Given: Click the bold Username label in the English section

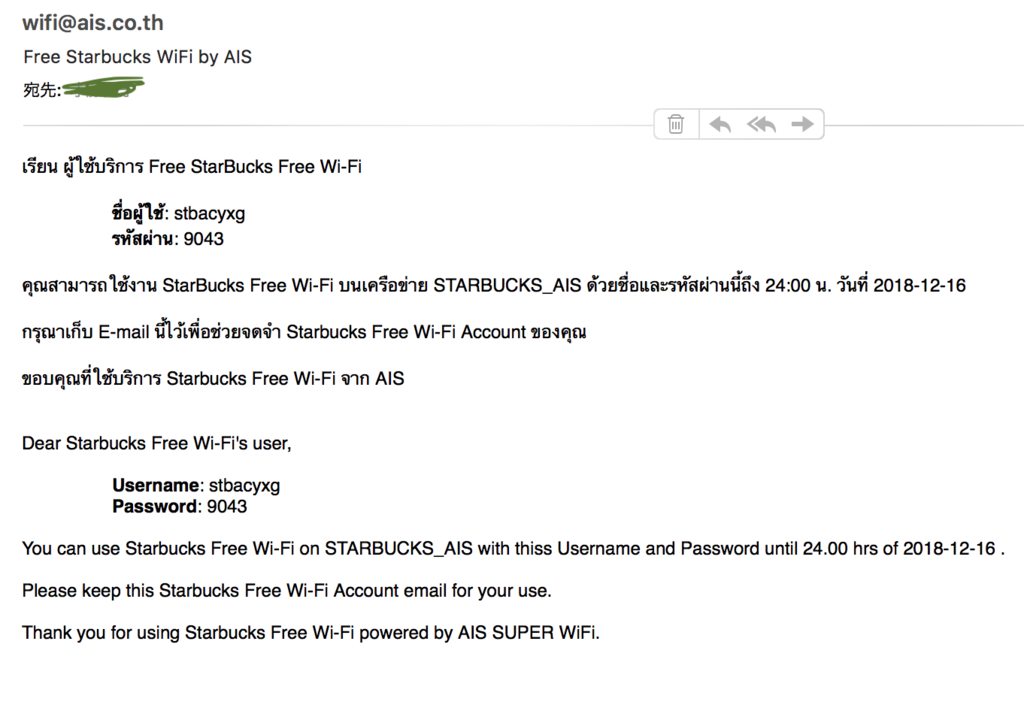Looking at the screenshot, I should tap(155, 485).
